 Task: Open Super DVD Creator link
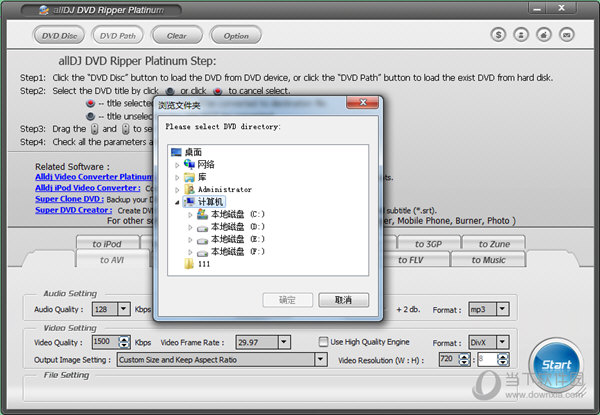pyautogui.click(x=73, y=210)
